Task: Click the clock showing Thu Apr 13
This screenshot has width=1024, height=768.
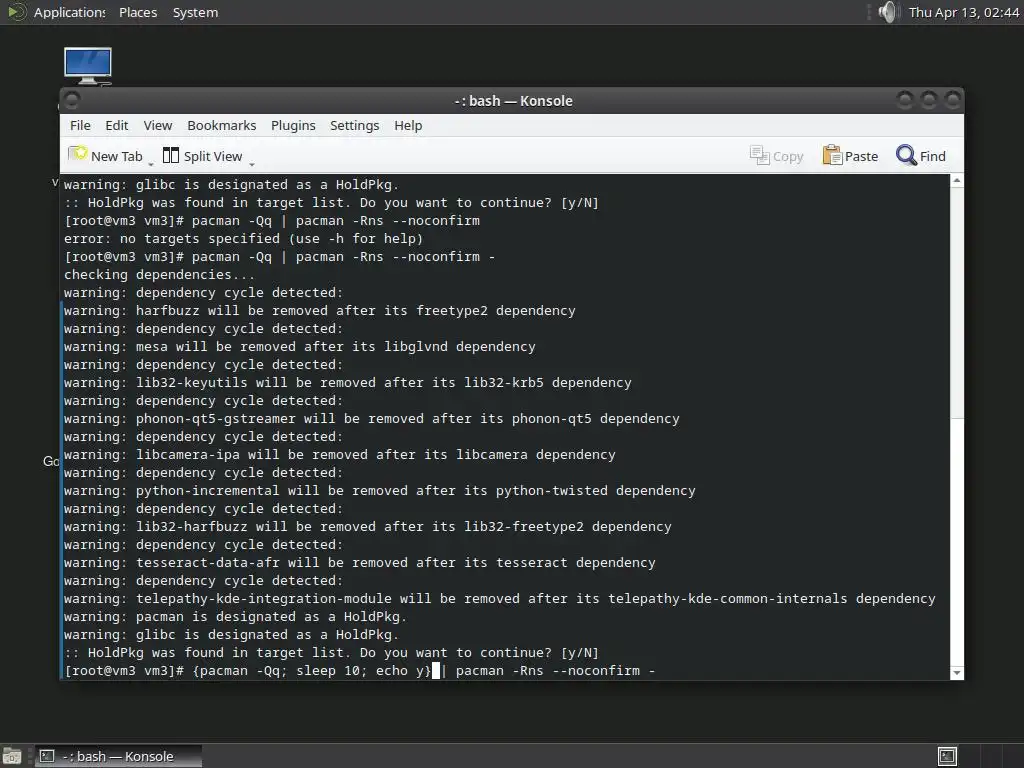Action: [963, 12]
